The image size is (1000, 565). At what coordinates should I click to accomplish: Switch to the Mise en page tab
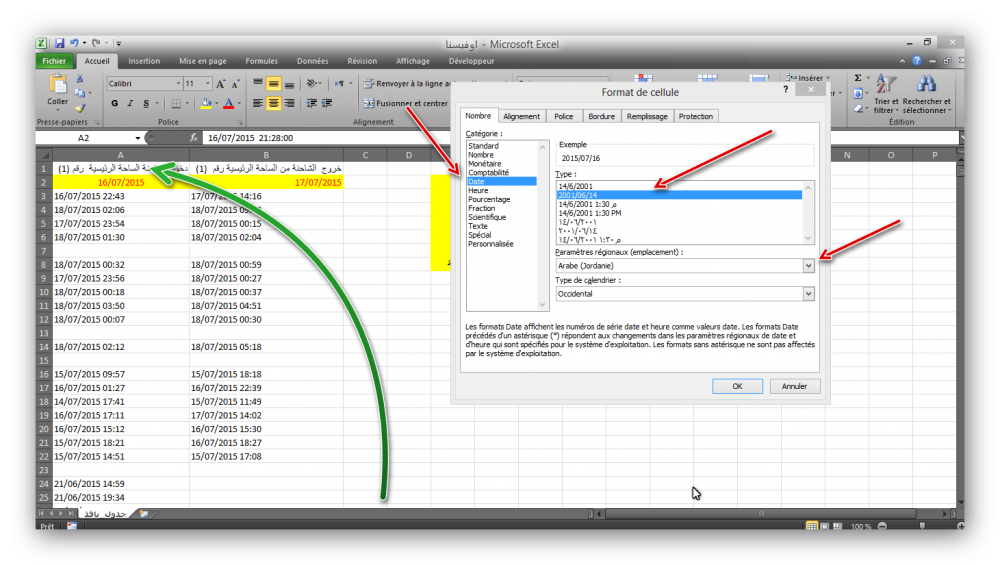pos(203,61)
